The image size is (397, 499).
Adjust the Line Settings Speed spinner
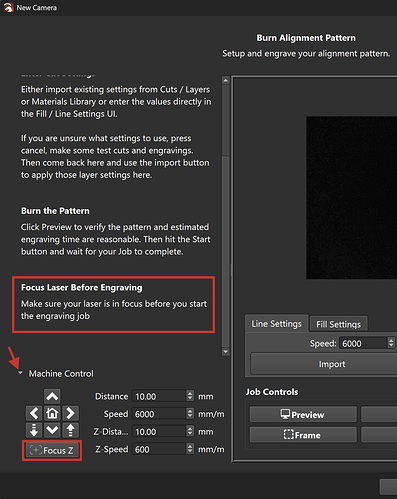[x=391, y=343]
